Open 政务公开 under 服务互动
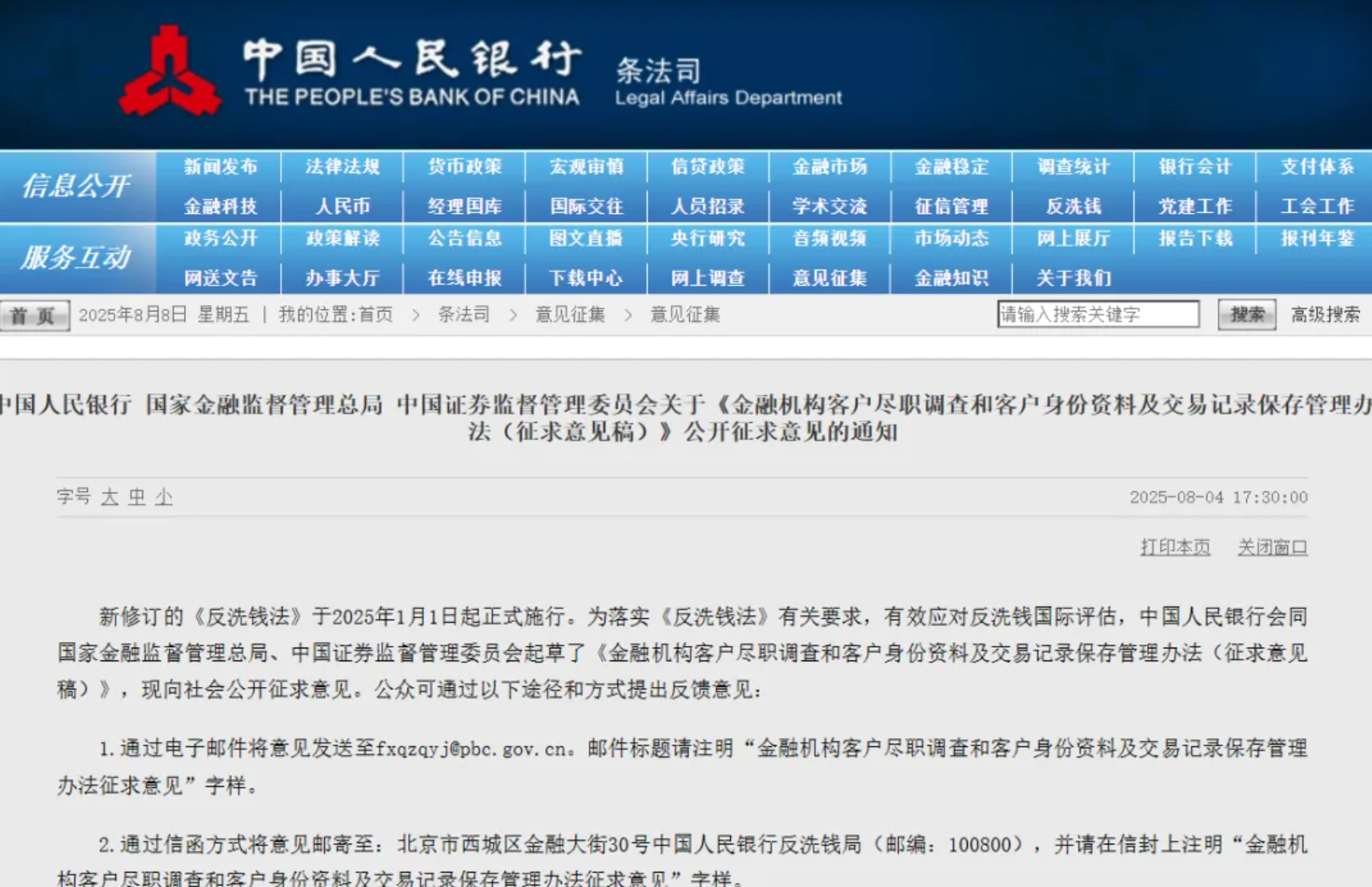The image size is (1372, 887). point(221,239)
